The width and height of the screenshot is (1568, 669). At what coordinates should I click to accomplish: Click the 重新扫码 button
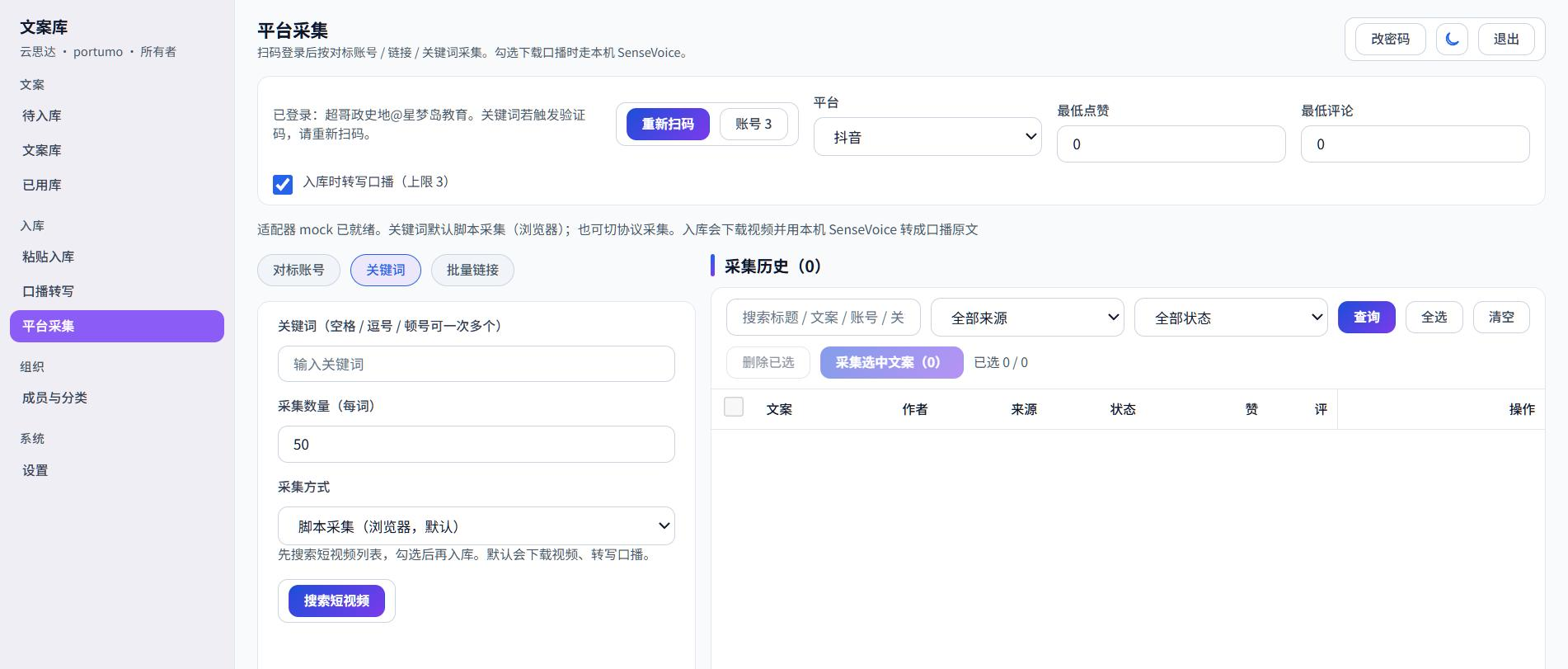(668, 124)
